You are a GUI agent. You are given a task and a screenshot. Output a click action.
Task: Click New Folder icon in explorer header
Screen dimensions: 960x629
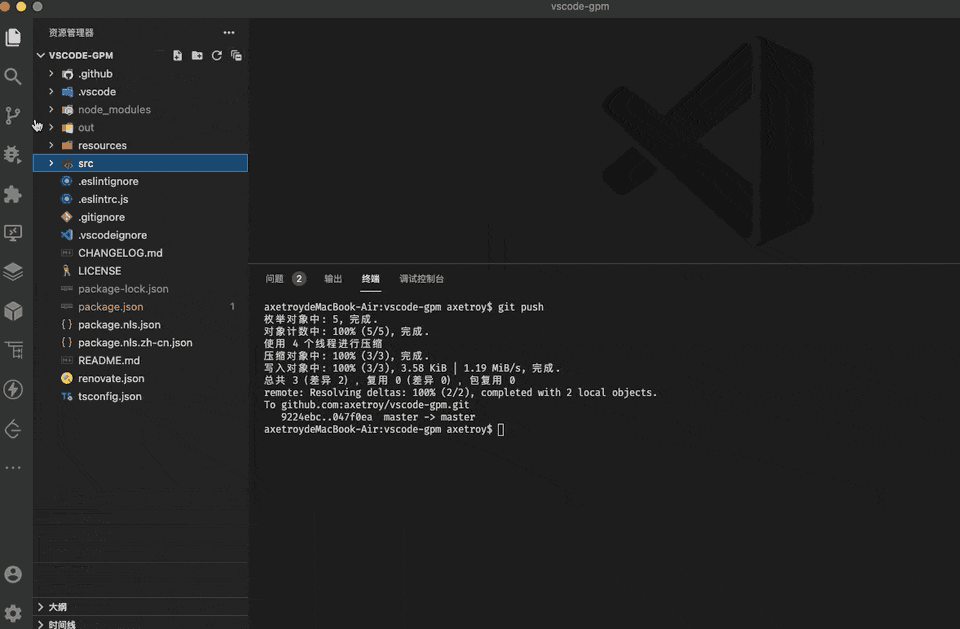tap(197, 56)
